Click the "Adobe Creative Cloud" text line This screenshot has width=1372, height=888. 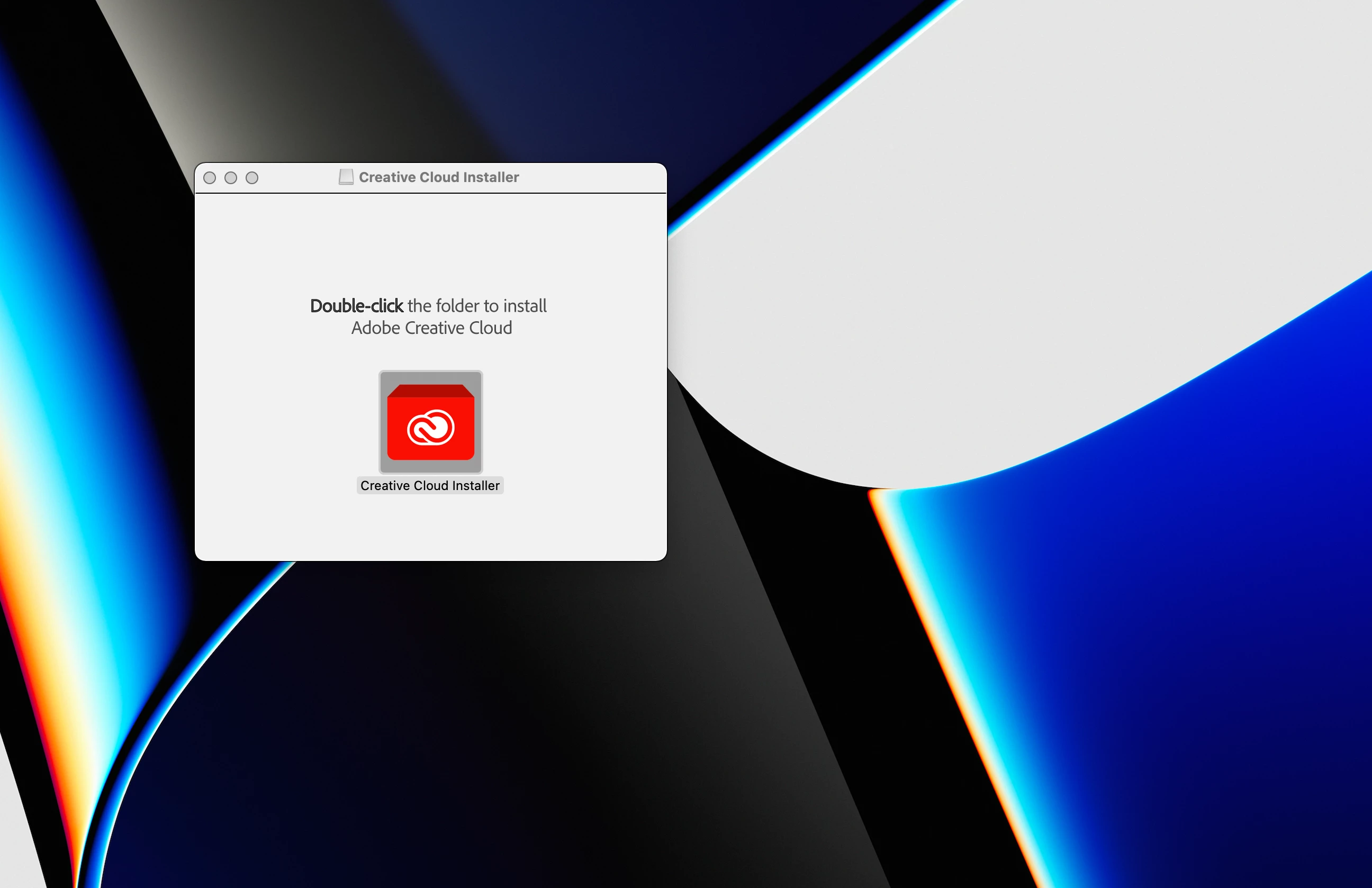coord(431,328)
